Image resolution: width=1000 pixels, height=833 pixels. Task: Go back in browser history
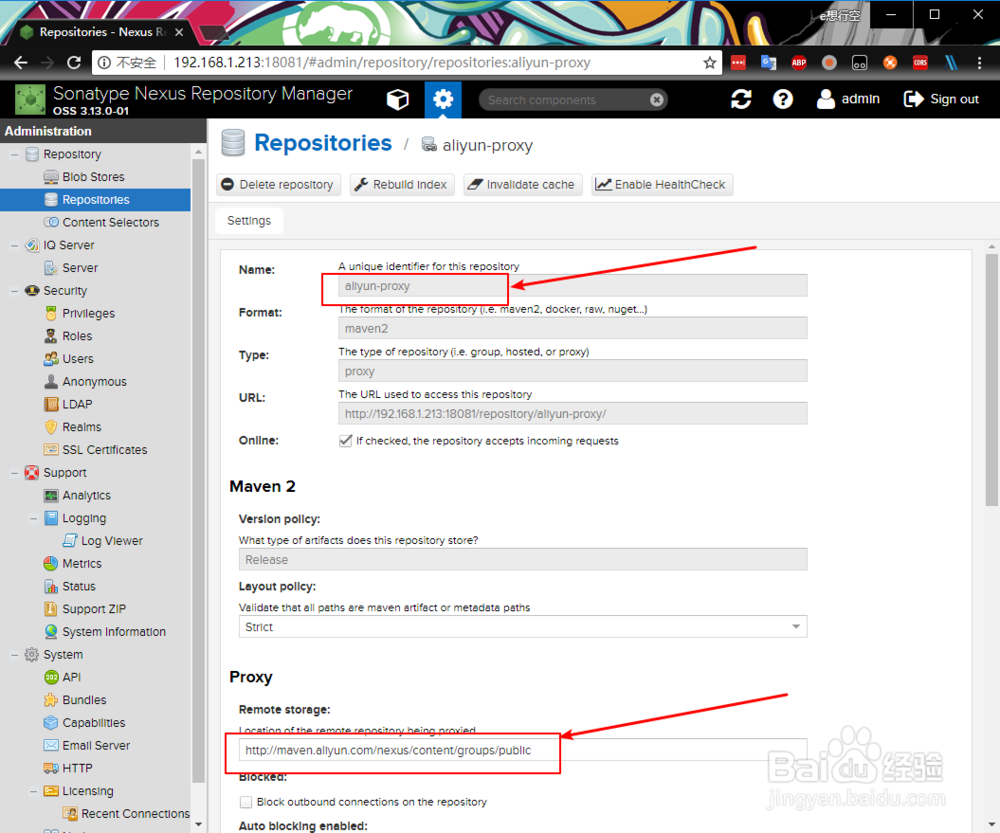pyautogui.click(x=21, y=63)
